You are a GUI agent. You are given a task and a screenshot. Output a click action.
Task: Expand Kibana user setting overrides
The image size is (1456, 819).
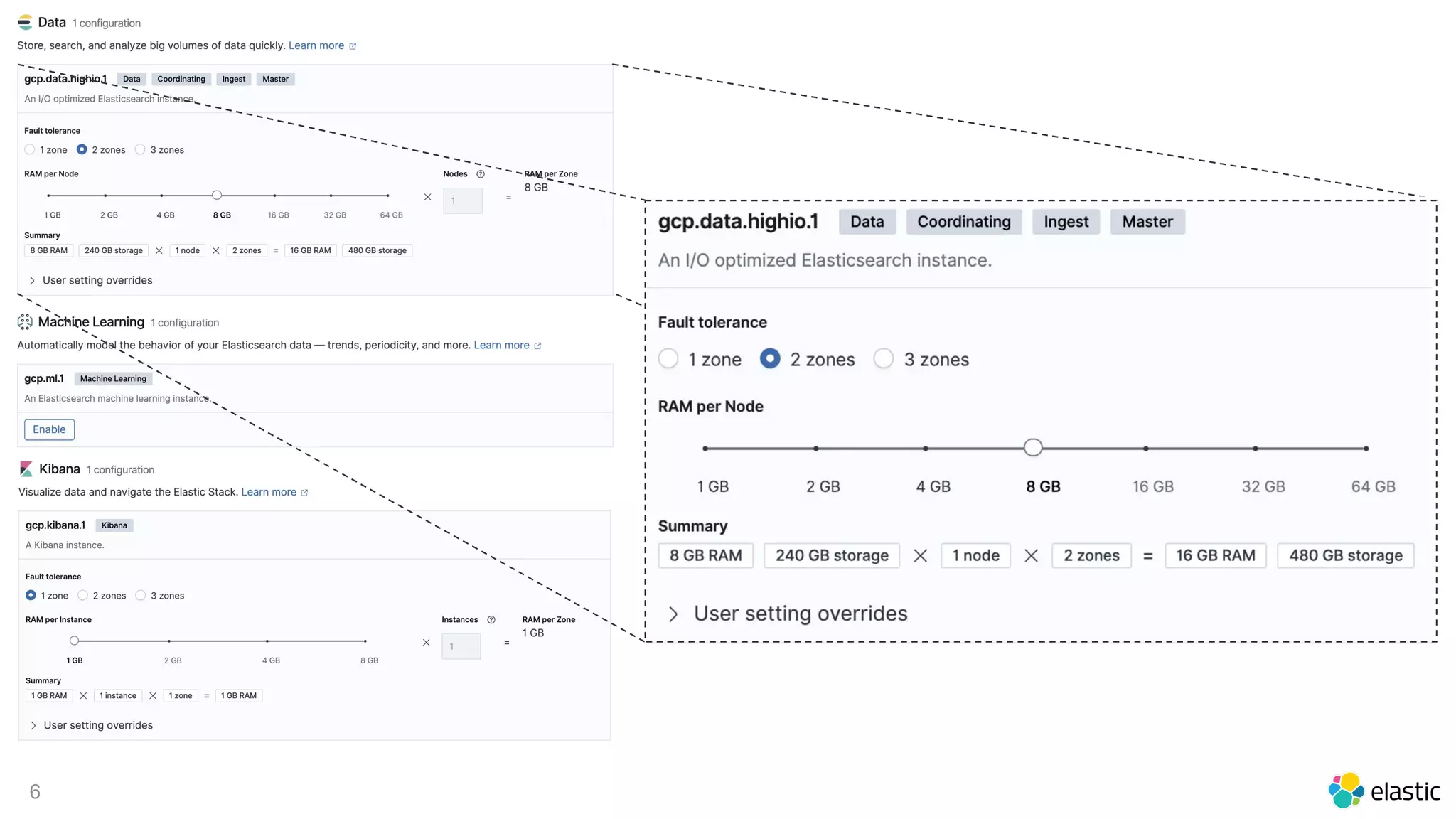[33, 726]
